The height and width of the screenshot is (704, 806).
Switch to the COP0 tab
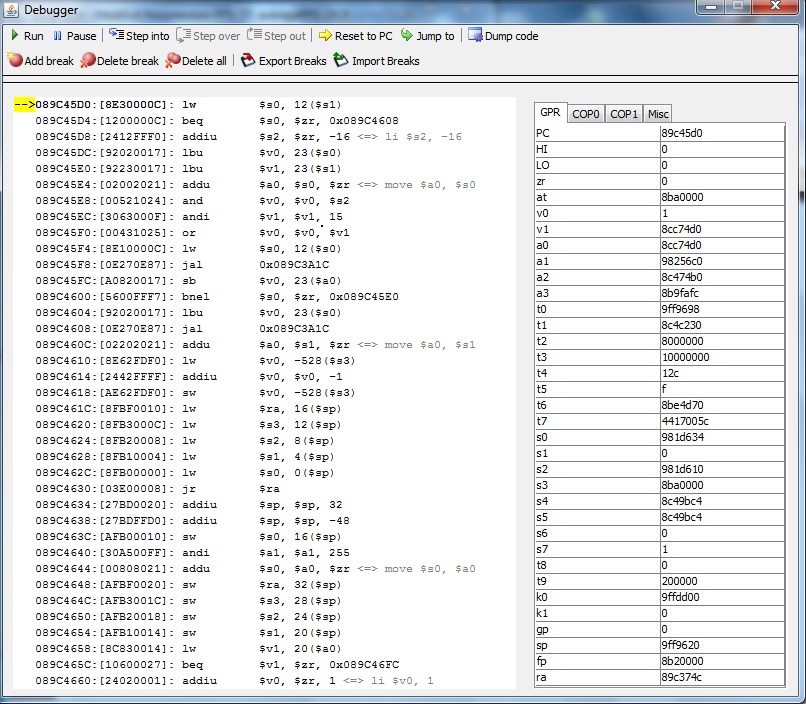(585, 114)
